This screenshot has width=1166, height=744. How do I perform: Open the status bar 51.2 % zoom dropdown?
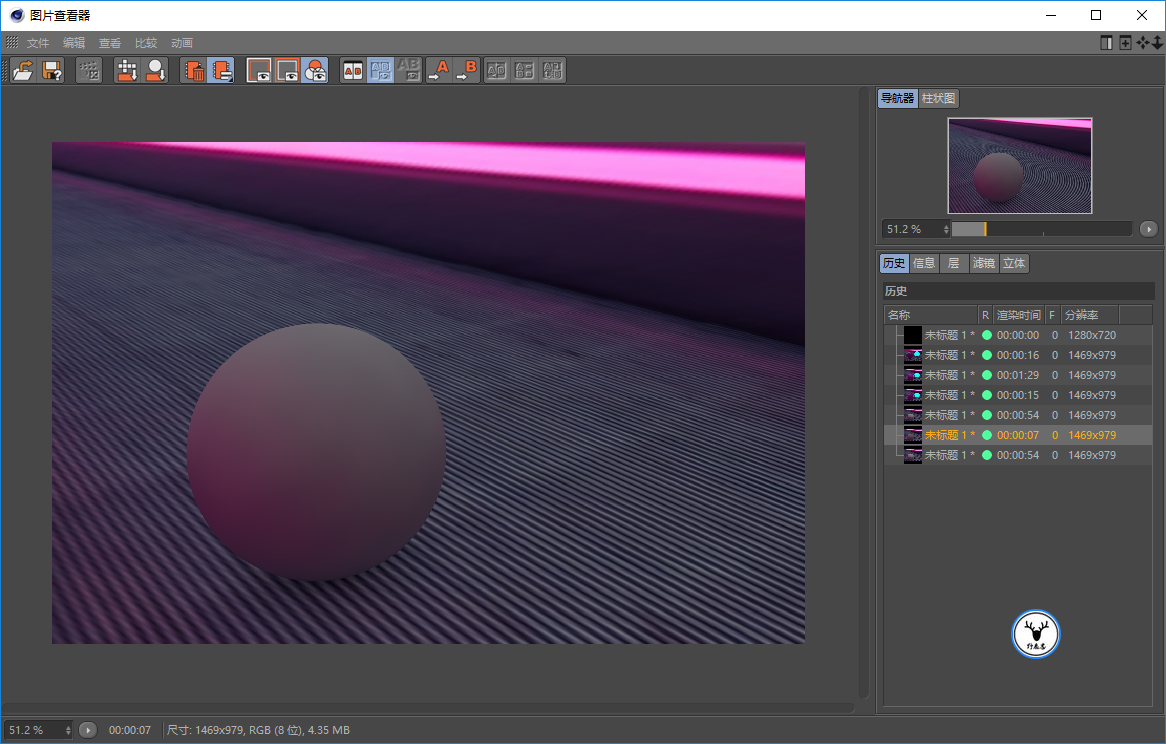click(68, 730)
